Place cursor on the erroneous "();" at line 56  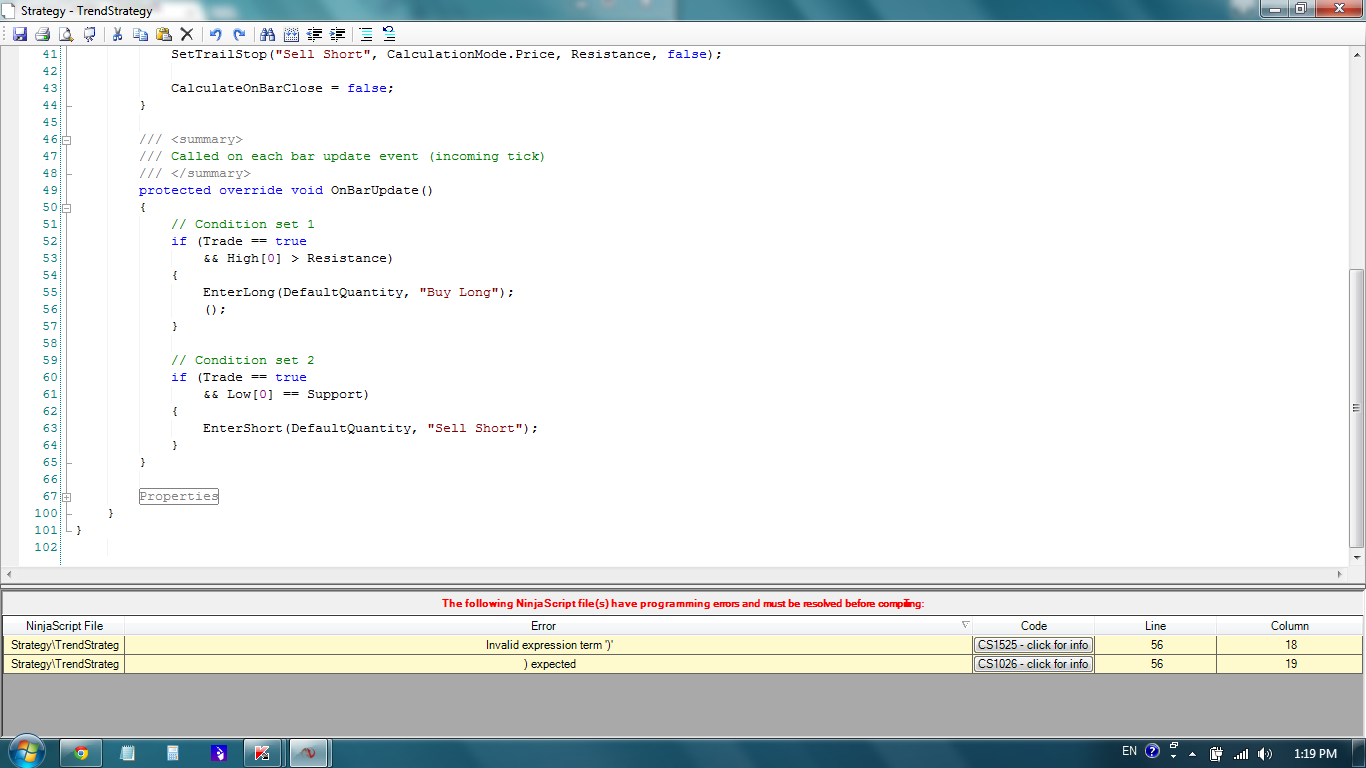point(215,309)
